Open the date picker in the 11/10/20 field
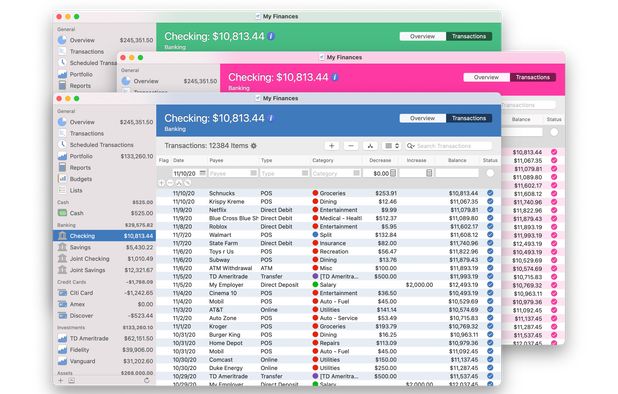This screenshot has height=394, width=618. [203, 173]
